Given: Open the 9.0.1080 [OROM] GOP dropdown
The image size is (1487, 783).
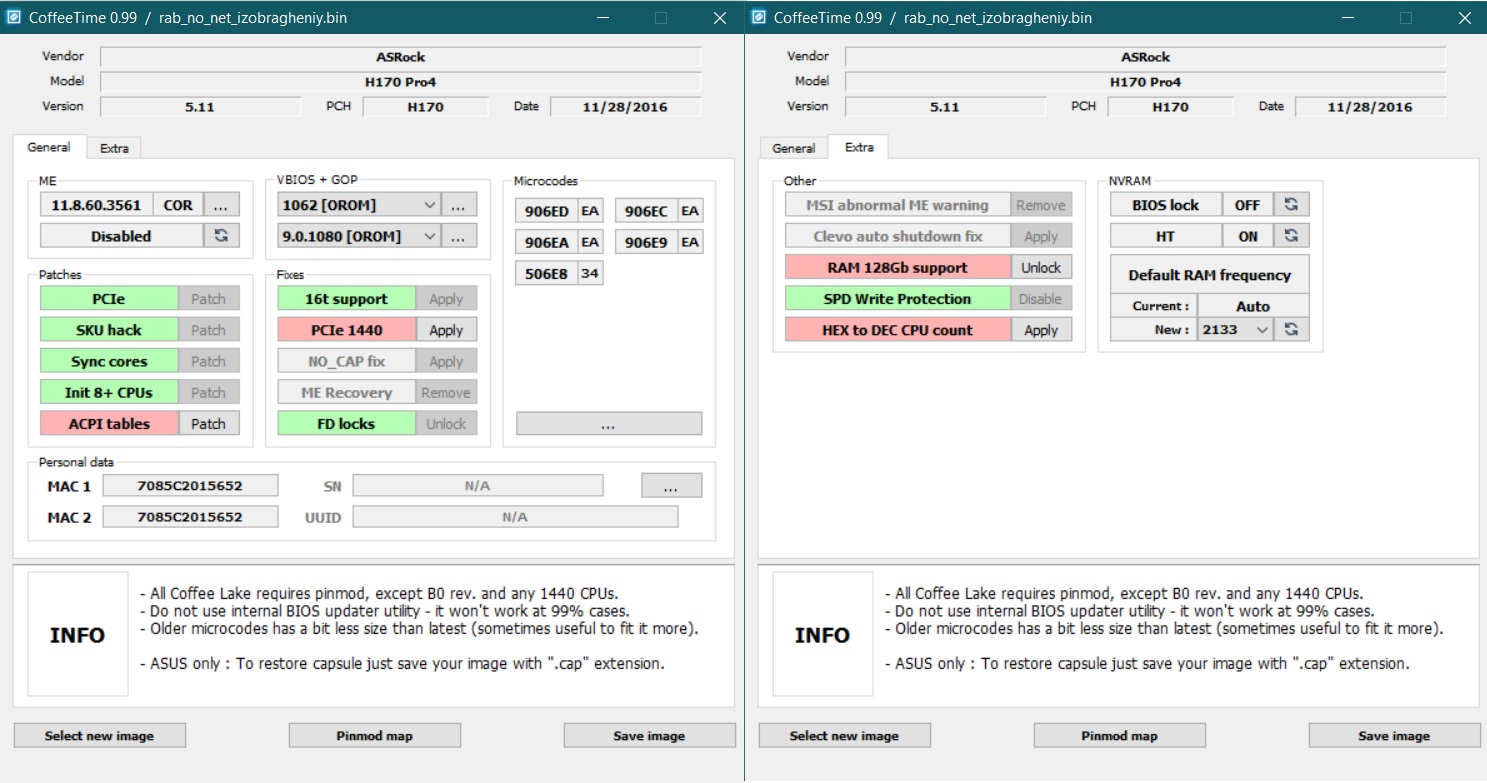Looking at the screenshot, I should [x=359, y=236].
